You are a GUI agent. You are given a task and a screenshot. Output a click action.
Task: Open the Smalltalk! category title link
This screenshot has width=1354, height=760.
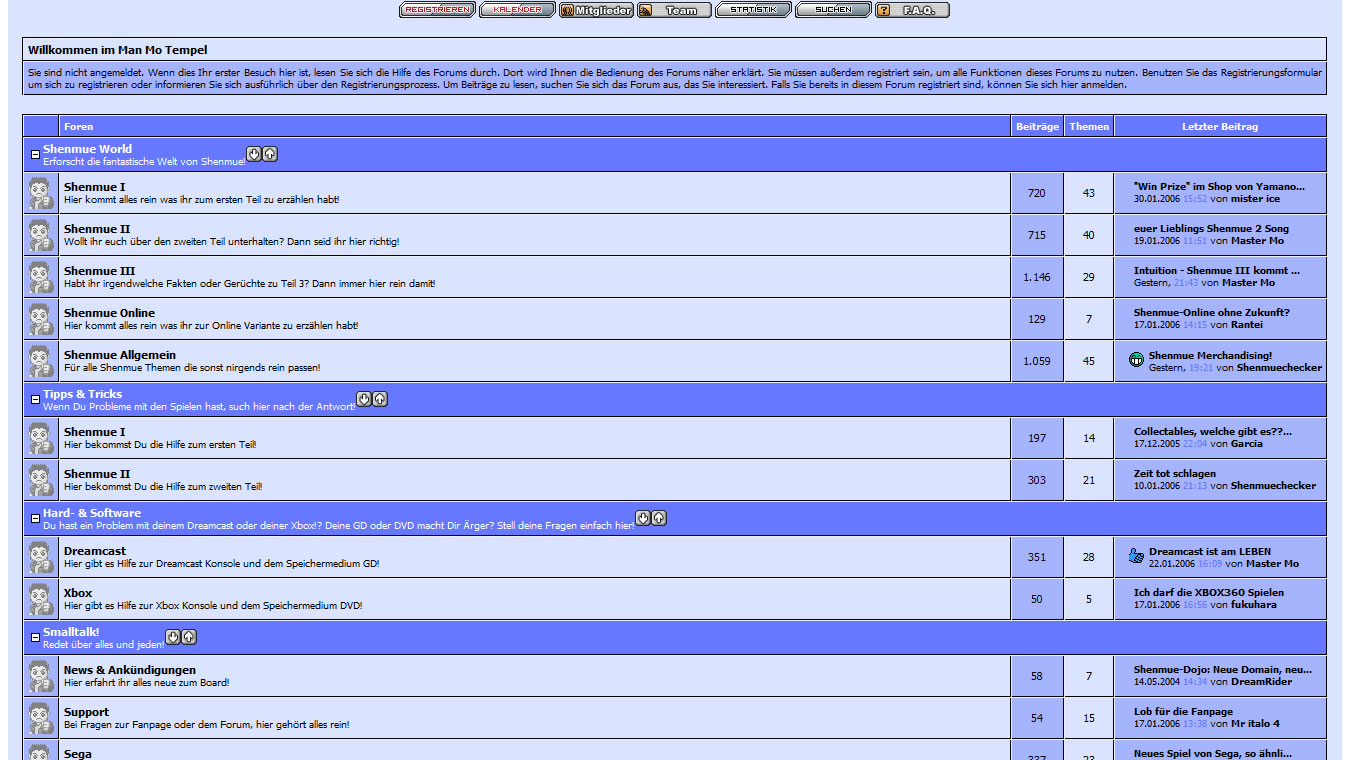click(x=71, y=632)
